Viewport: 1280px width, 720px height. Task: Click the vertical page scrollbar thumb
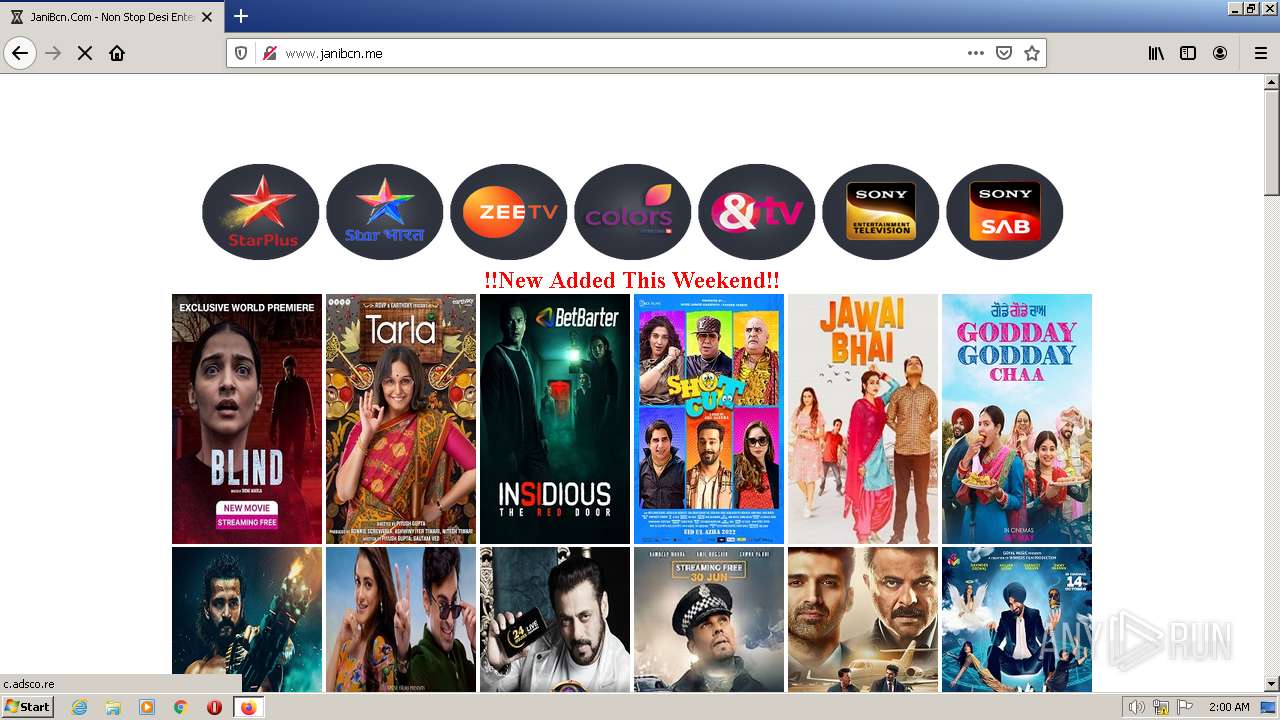click(1272, 143)
